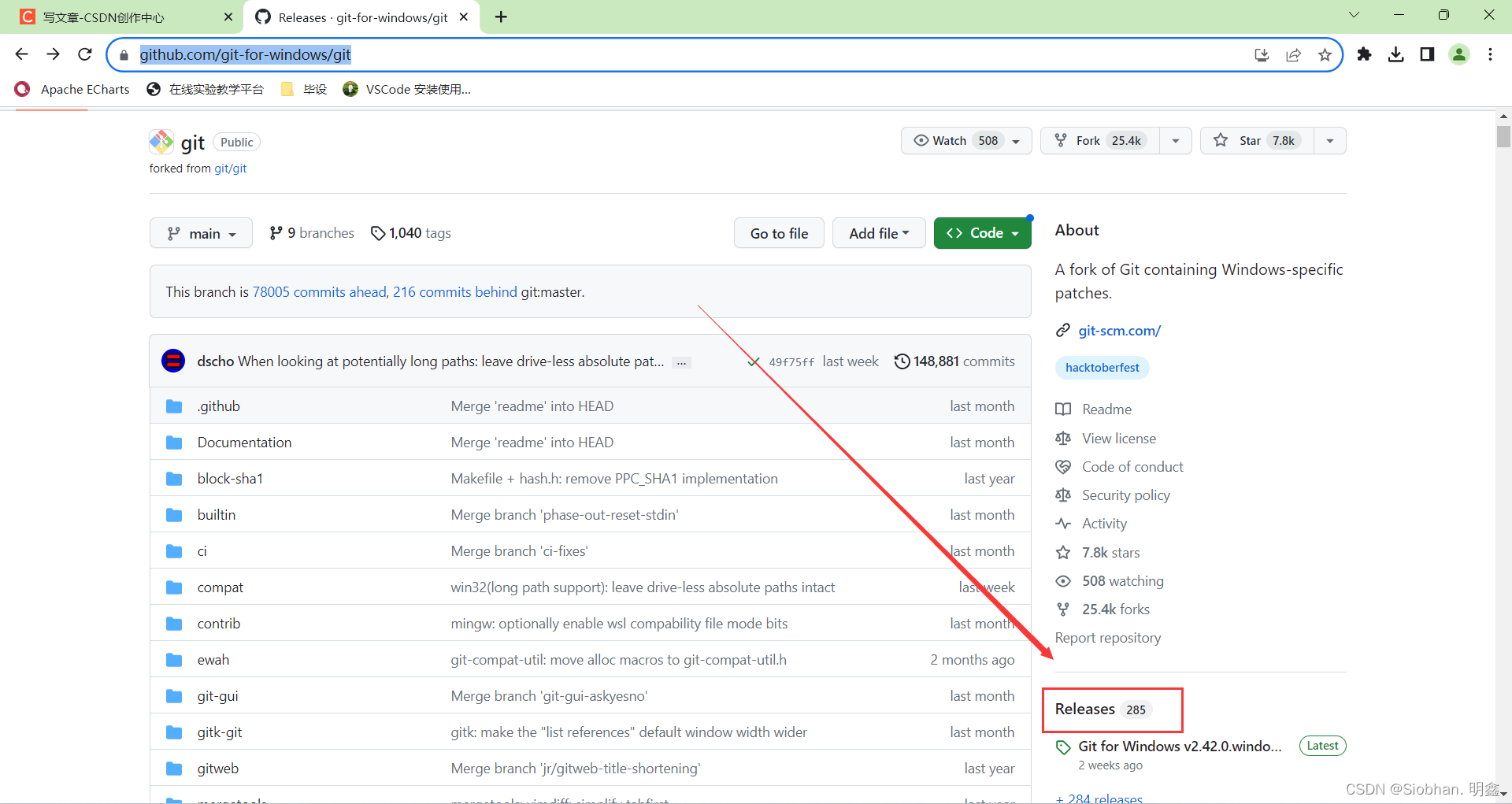Viewport: 1512px width, 804px height.
Task: Click the compat folder icon
Action: pyautogui.click(x=174, y=587)
